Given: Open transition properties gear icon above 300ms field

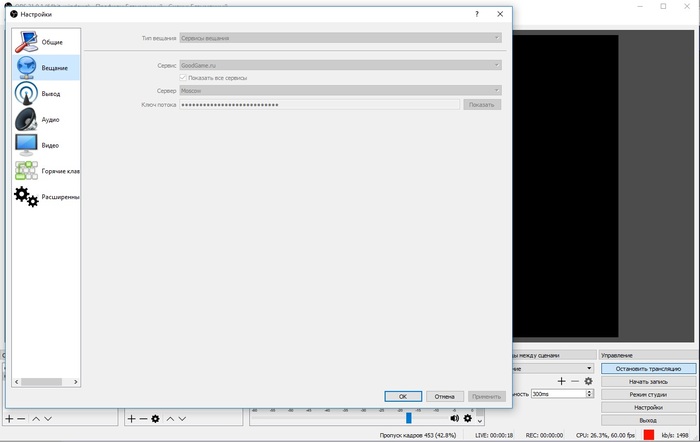Looking at the screenshot, I should click(x=588, y=381).
